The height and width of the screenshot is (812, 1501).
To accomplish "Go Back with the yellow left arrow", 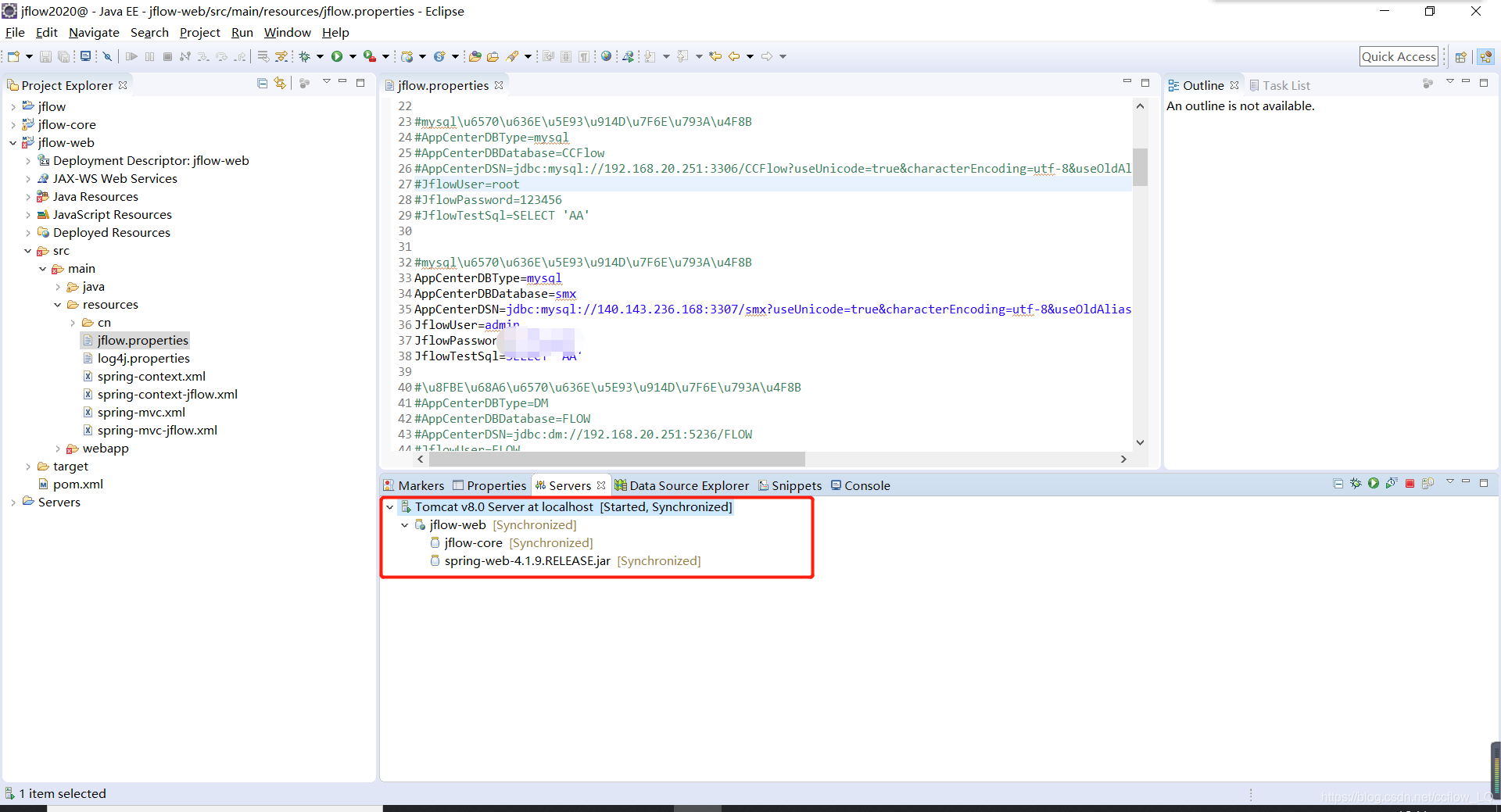I will click(x=734, y=56).
